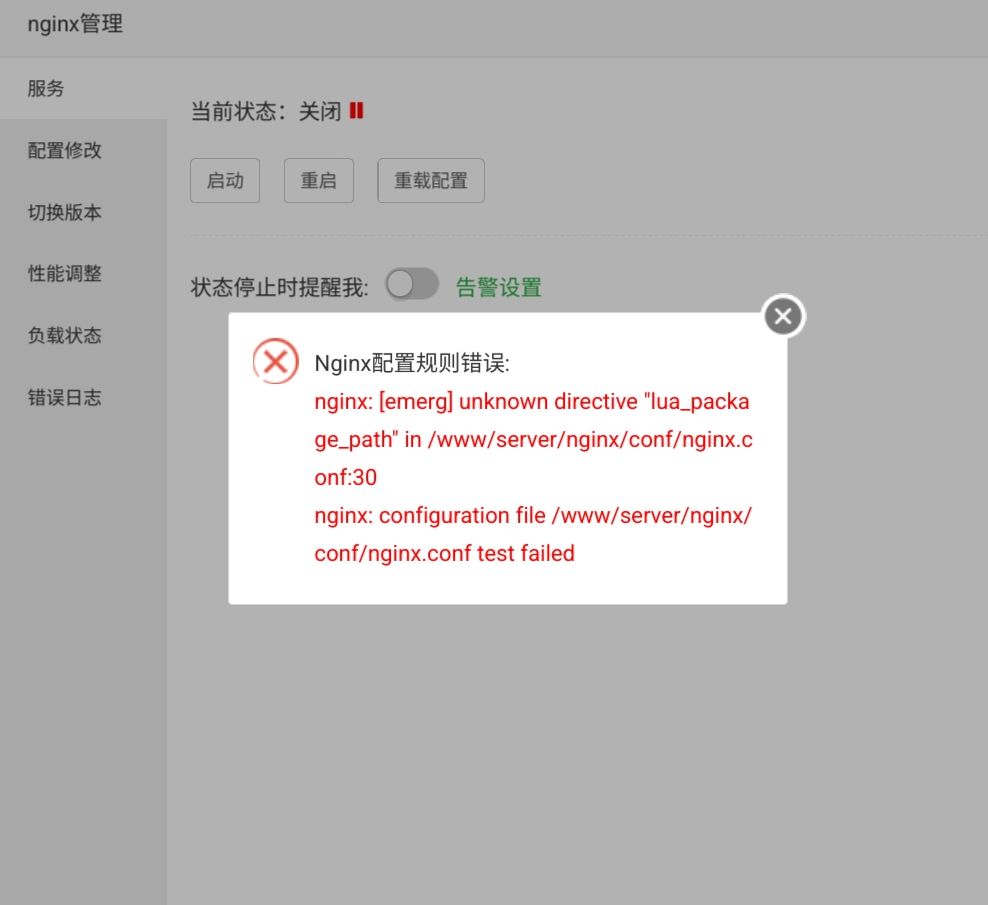Click the red error X icon
Image resolution: width=988 pixels, height=905 pixels.
click(x=275, y=361)
